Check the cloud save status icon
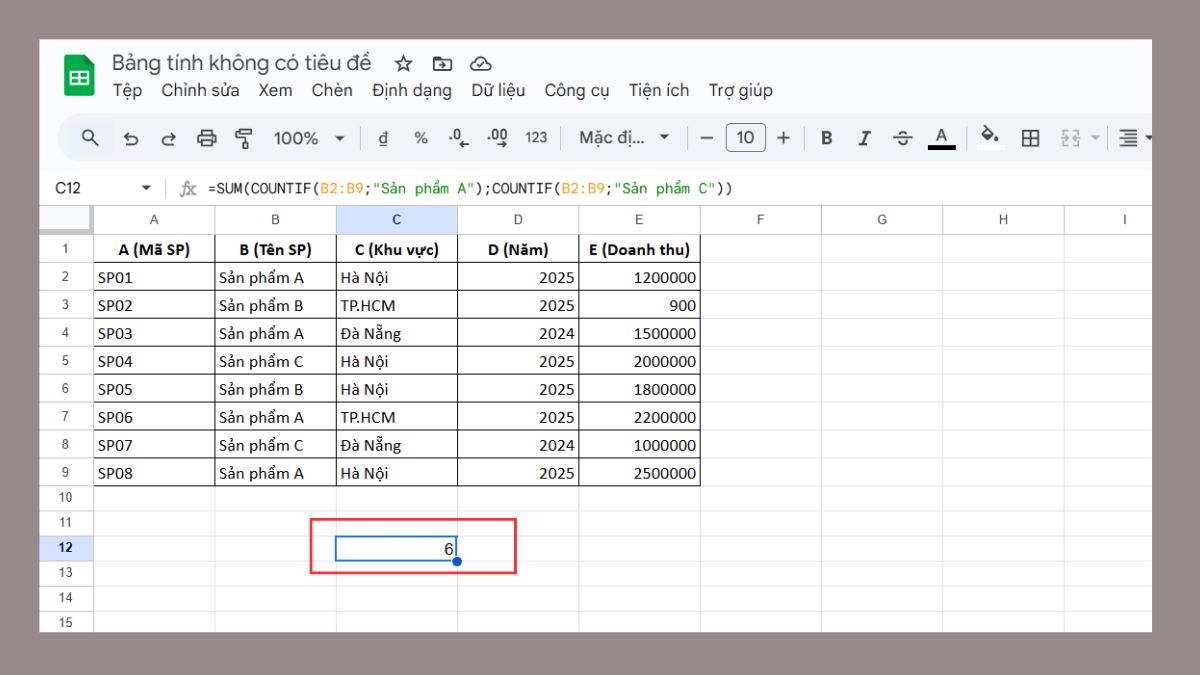Screen dimensions: 1200x675 pos(481,64)
